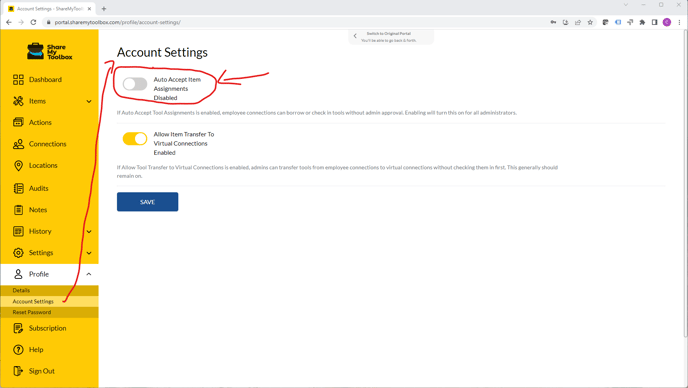Reload the page with the browser refresh icon

click(33, 22)
